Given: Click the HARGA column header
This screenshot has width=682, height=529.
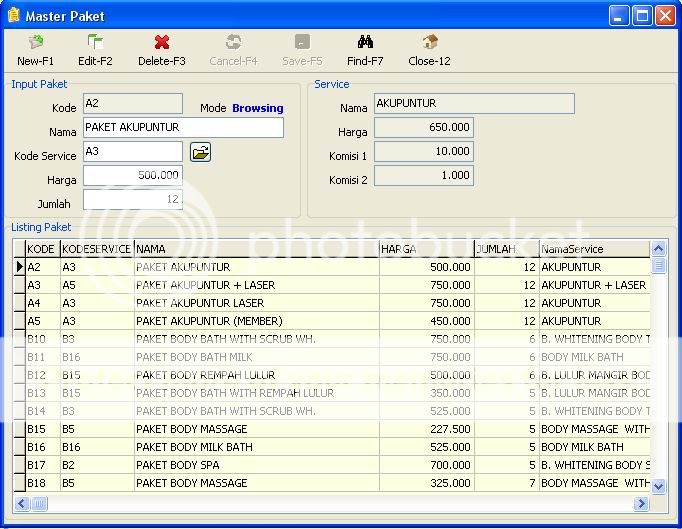Looking at the screenshot, I should click(x=427, y=249).
